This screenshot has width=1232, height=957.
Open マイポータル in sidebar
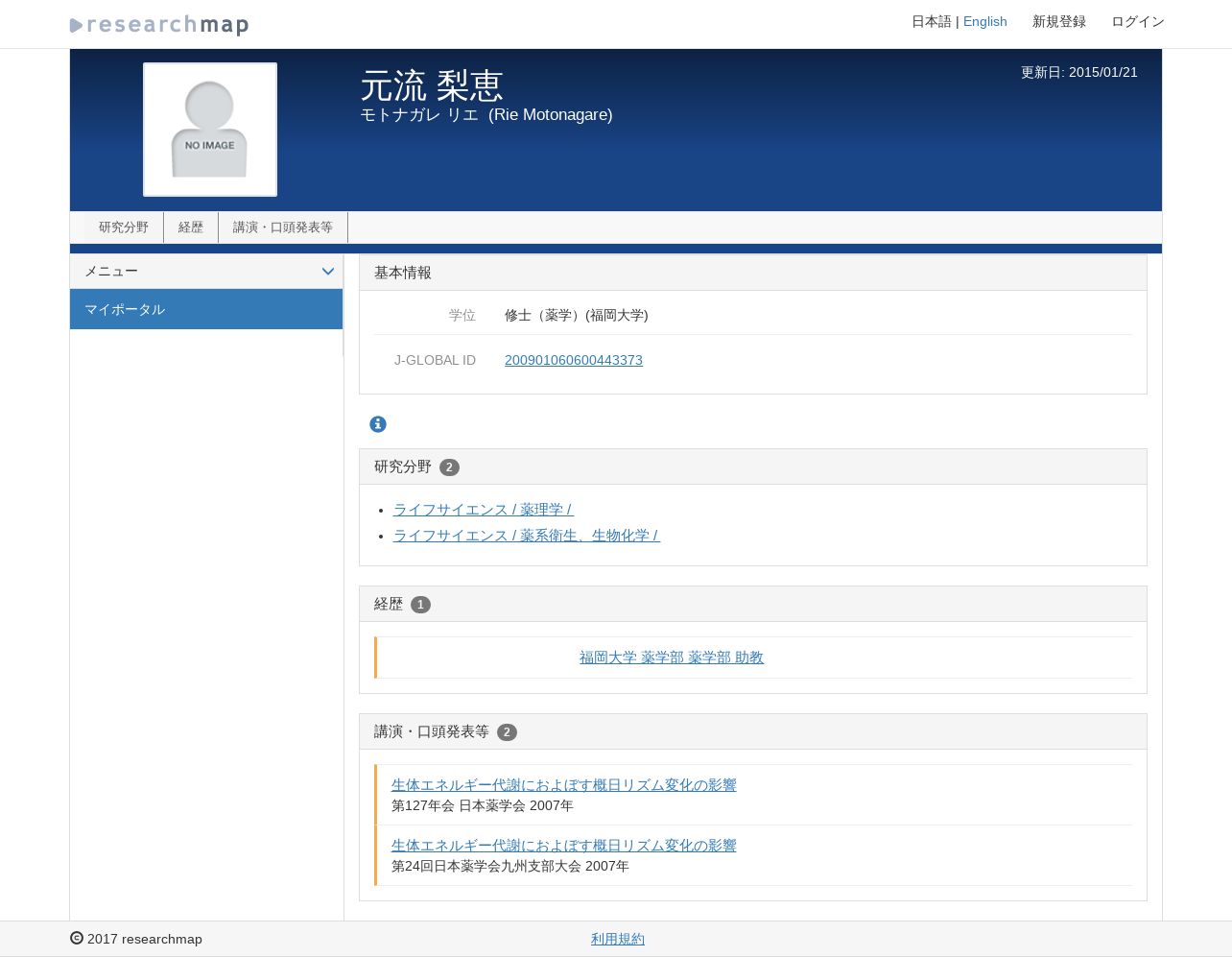(x=206, y=309)
